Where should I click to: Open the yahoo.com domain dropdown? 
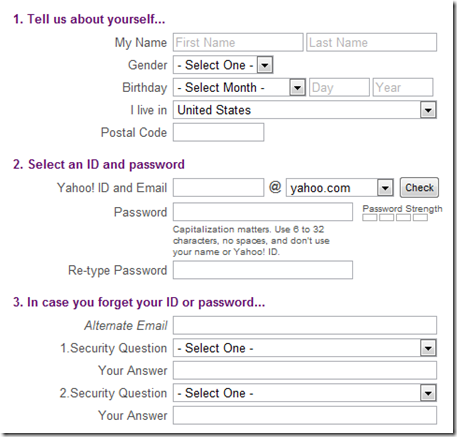(x=339, y=188)
